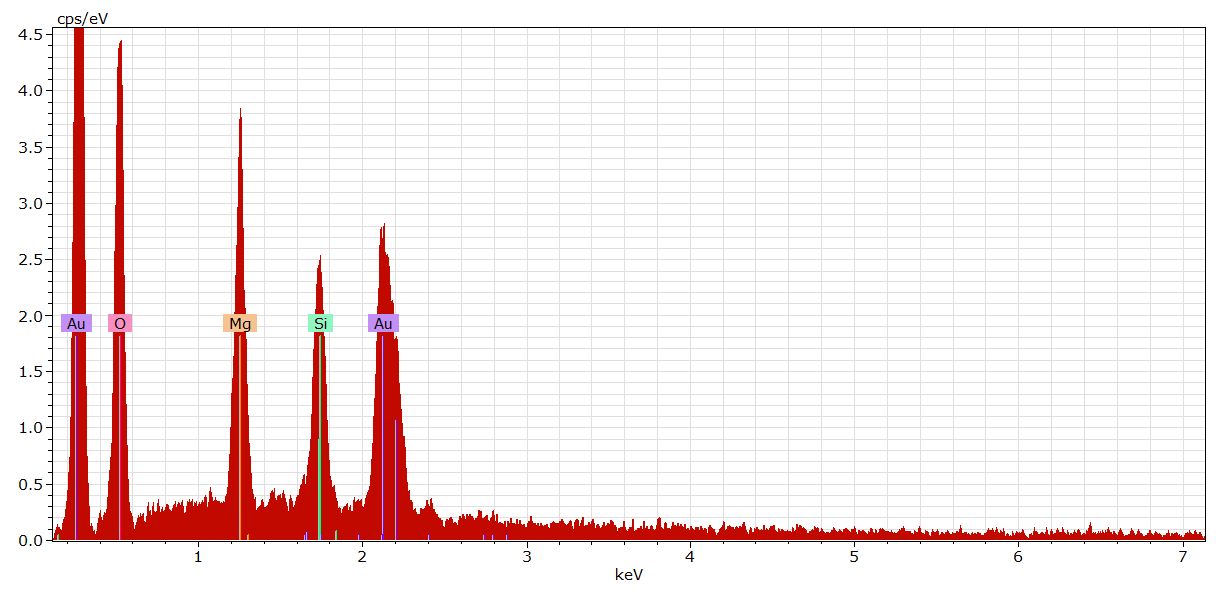Select the top of the silicon peak
This screenshot has width=1216, height=589.
pos(320,258)
